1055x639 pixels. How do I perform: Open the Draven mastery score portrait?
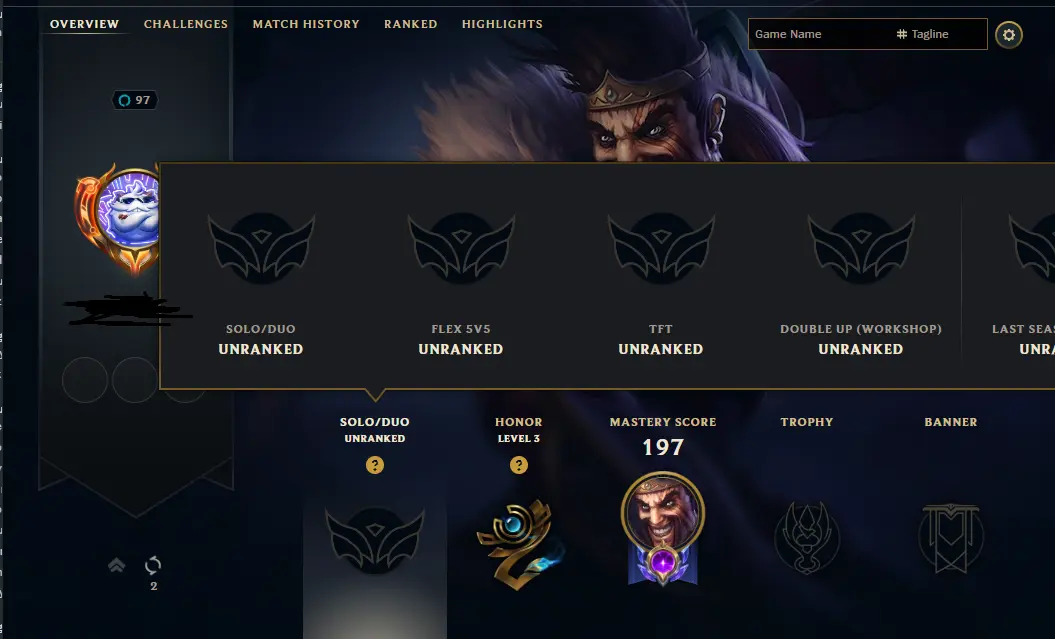click(x=663, y=528)
